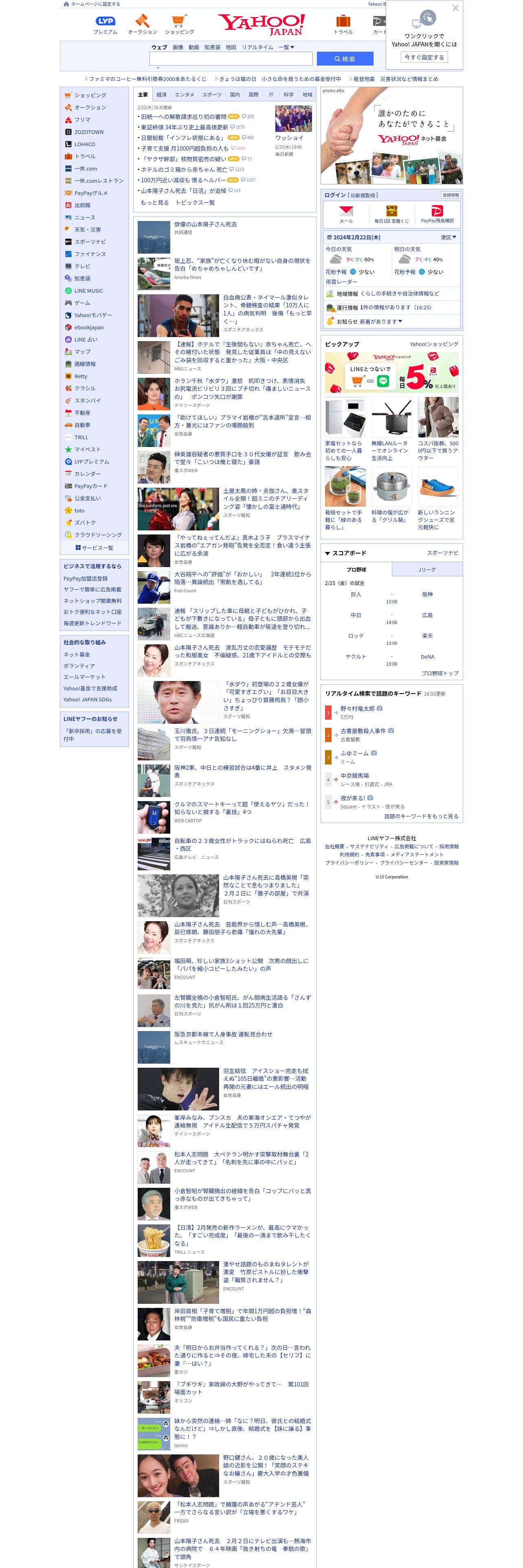
Task: Focus the web search input field
Action: click(x=231, y=59)
